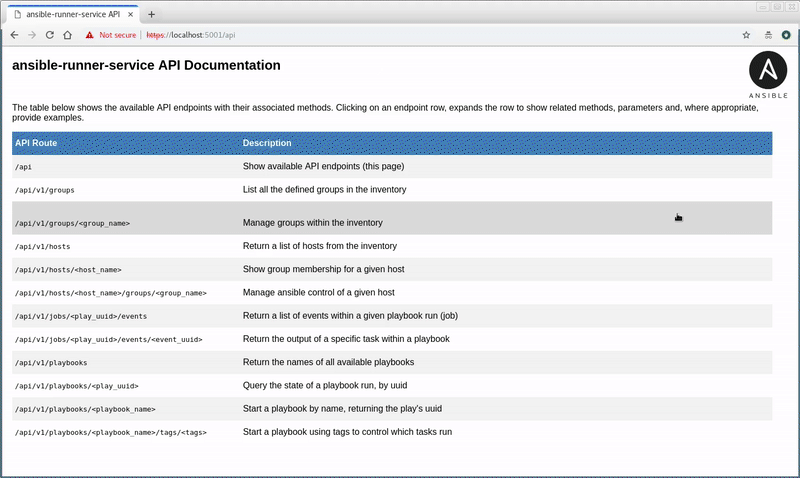Expand the /api endpoint row
The height and width of the screenshot is (478, 800).
392,166
